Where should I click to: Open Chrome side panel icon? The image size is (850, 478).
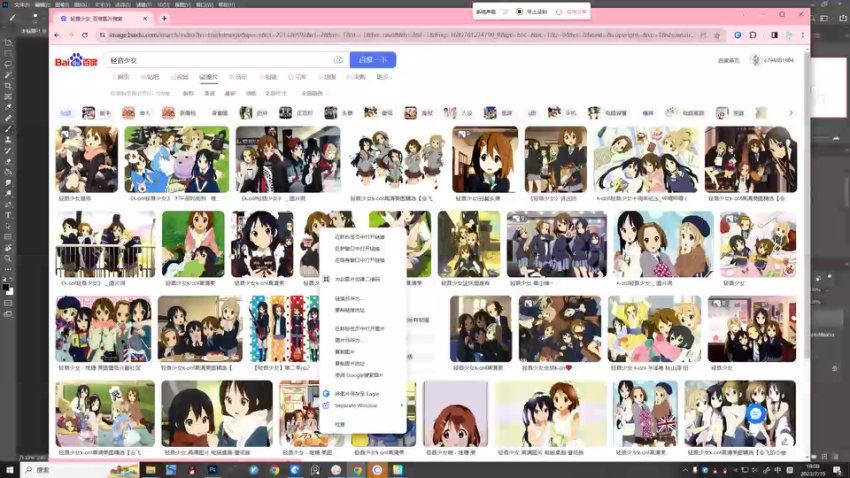coord(774,35)
